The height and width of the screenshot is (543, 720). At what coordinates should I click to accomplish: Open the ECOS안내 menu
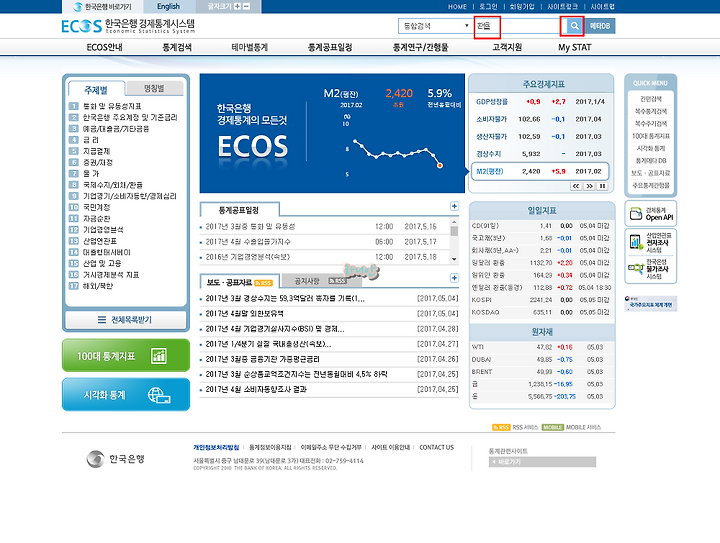pos(104,47)
